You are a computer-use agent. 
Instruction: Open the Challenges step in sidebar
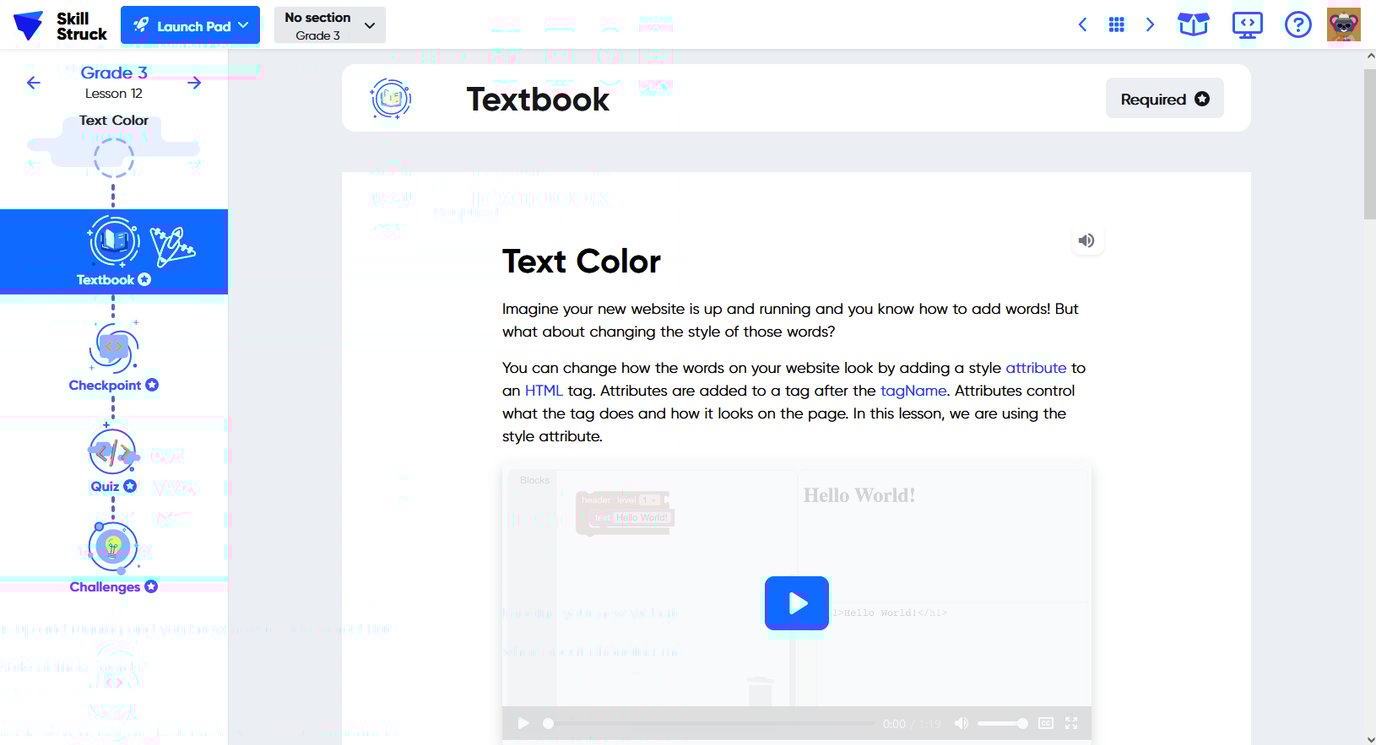(113, 558)
